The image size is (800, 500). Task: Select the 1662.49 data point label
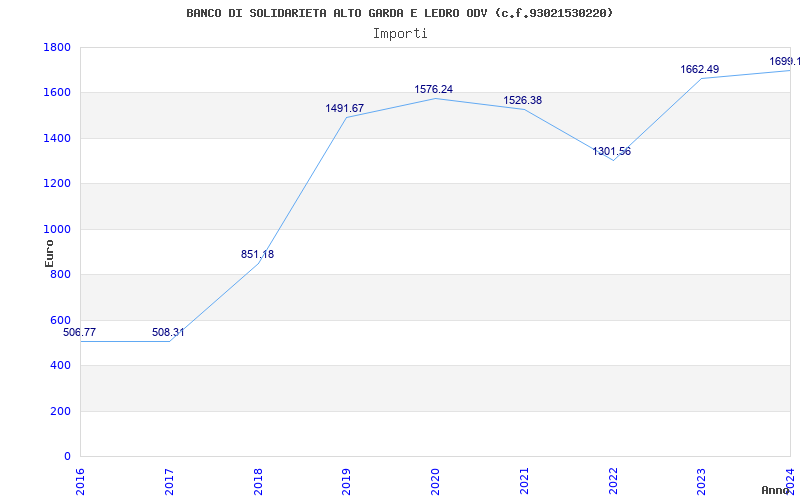click(x=699, y=69)
